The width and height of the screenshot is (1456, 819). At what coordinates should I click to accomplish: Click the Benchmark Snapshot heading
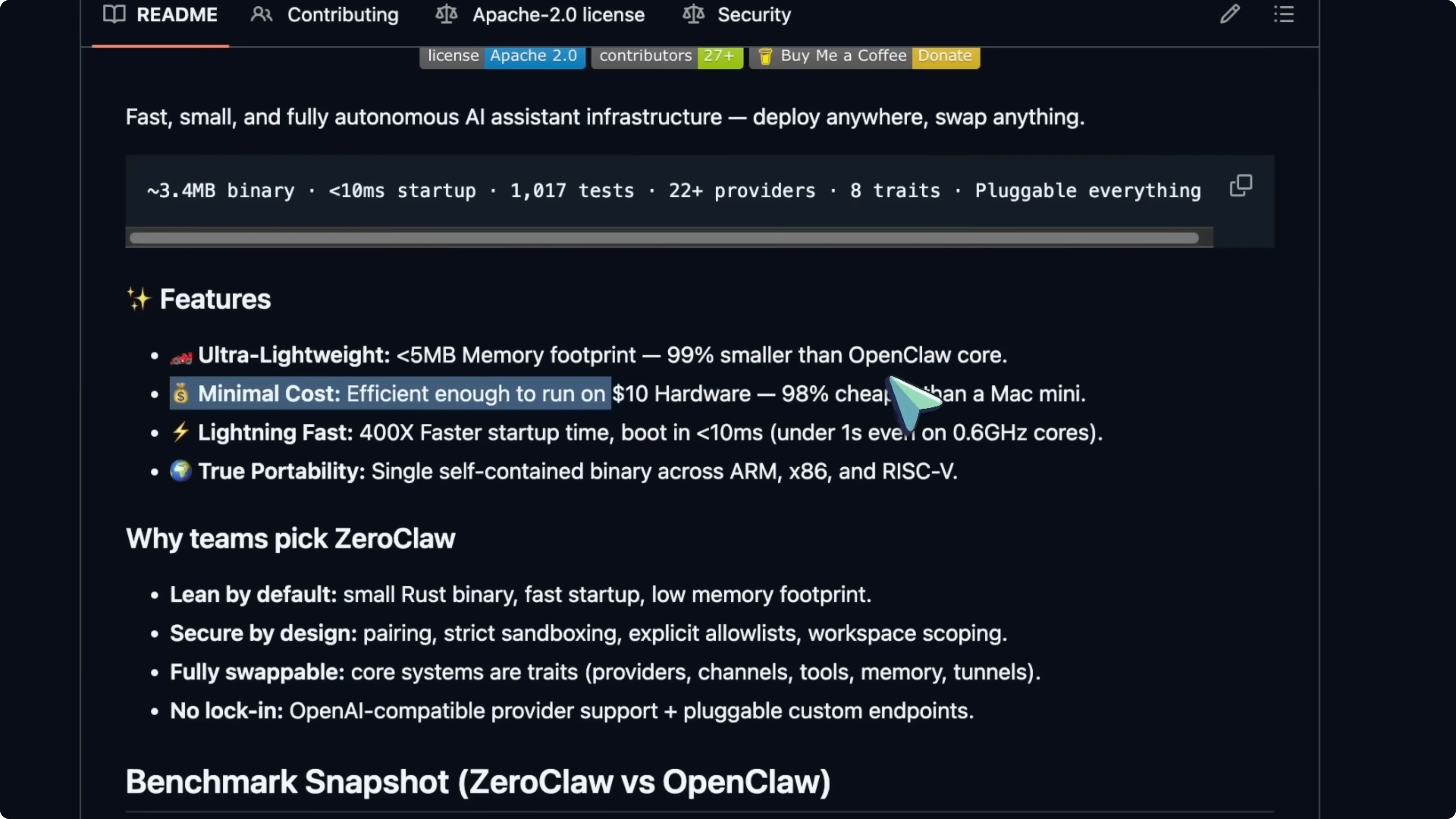tap(478, 782)
